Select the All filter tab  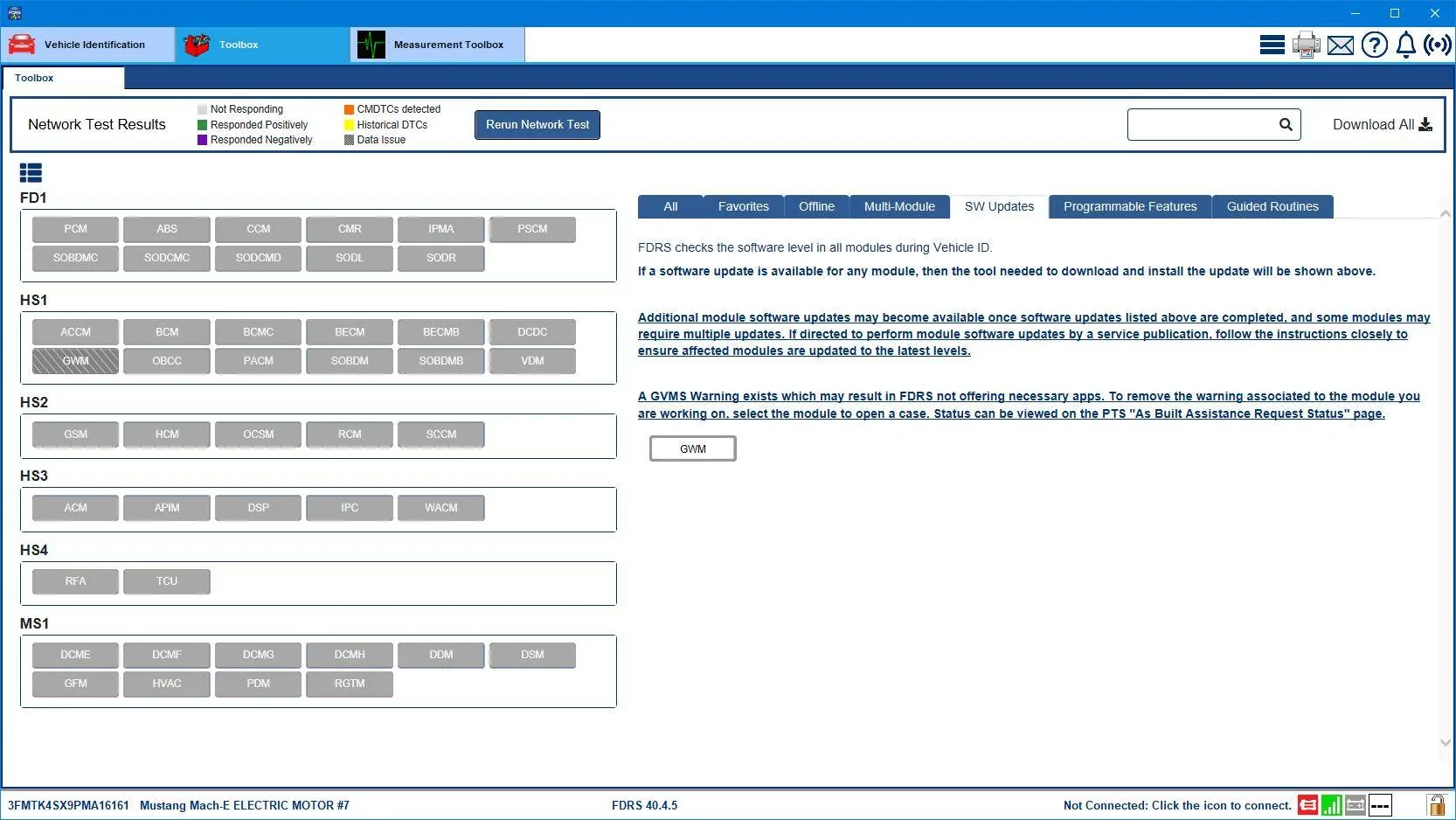tap(670, 206)
